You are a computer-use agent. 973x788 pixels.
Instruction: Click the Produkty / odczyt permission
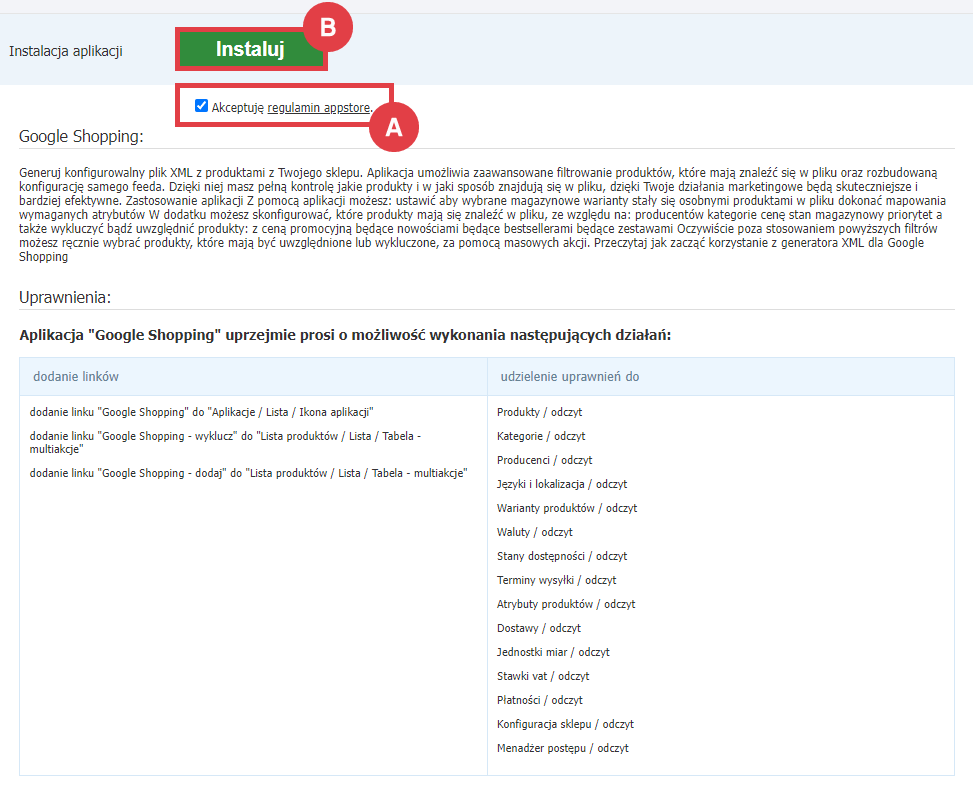coord(540,412)
